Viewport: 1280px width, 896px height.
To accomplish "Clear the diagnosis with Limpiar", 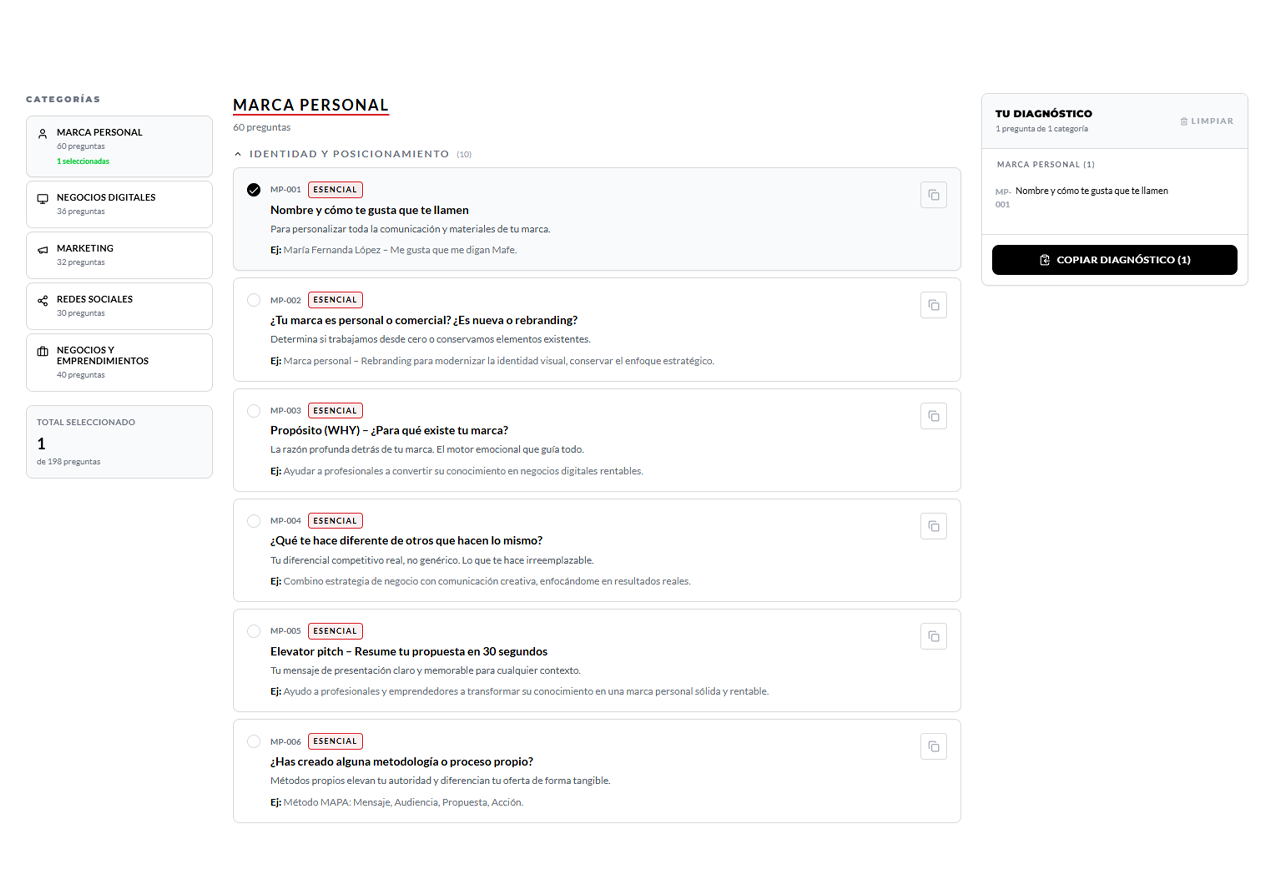I will (1206, 121).
